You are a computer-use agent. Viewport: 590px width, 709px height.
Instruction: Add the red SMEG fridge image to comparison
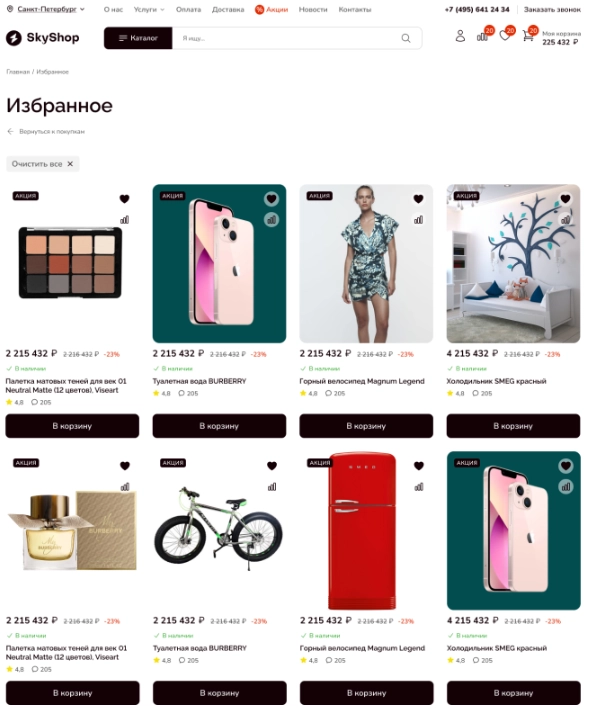pos(419,487)
